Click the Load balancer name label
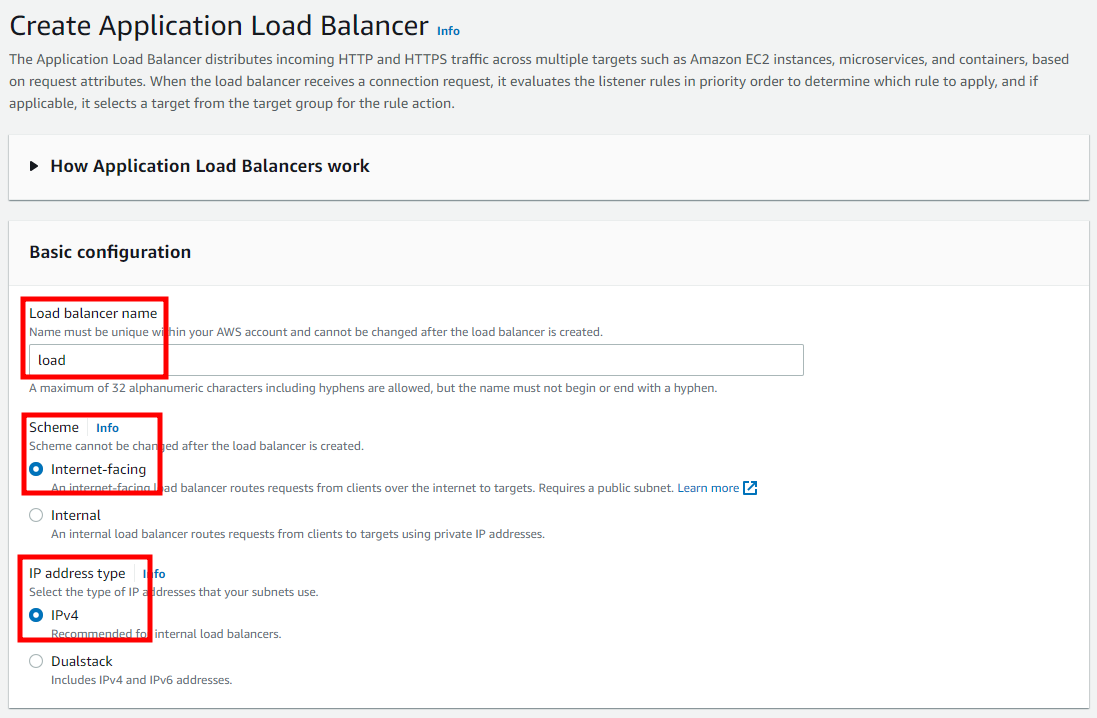1097x718 pixels. (93, 314)
